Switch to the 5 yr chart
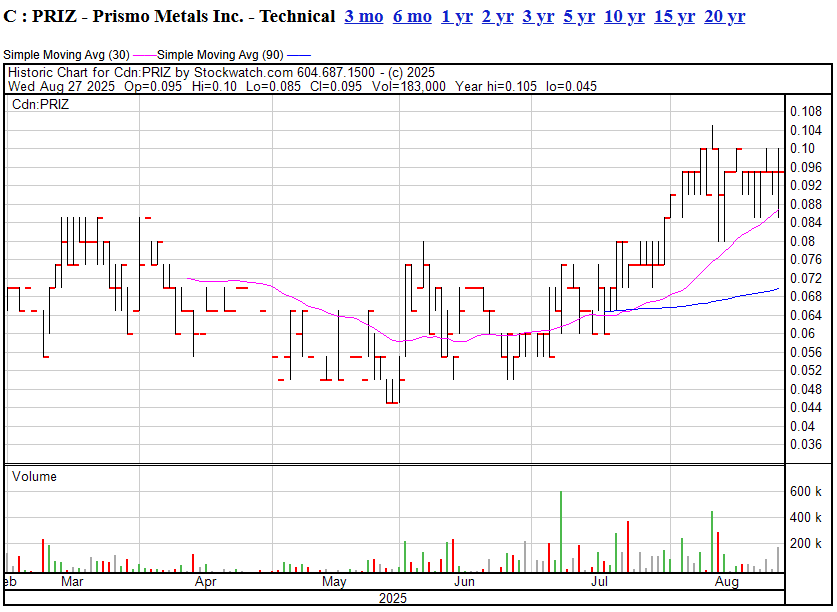The image size is (837, 612). tap(579, 17)
